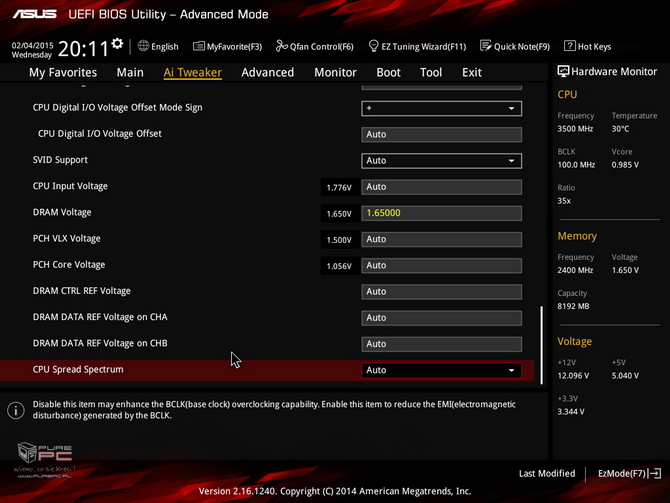Click the globe icon for English language
Screen dimensions: 670x503
coord(144,46)
